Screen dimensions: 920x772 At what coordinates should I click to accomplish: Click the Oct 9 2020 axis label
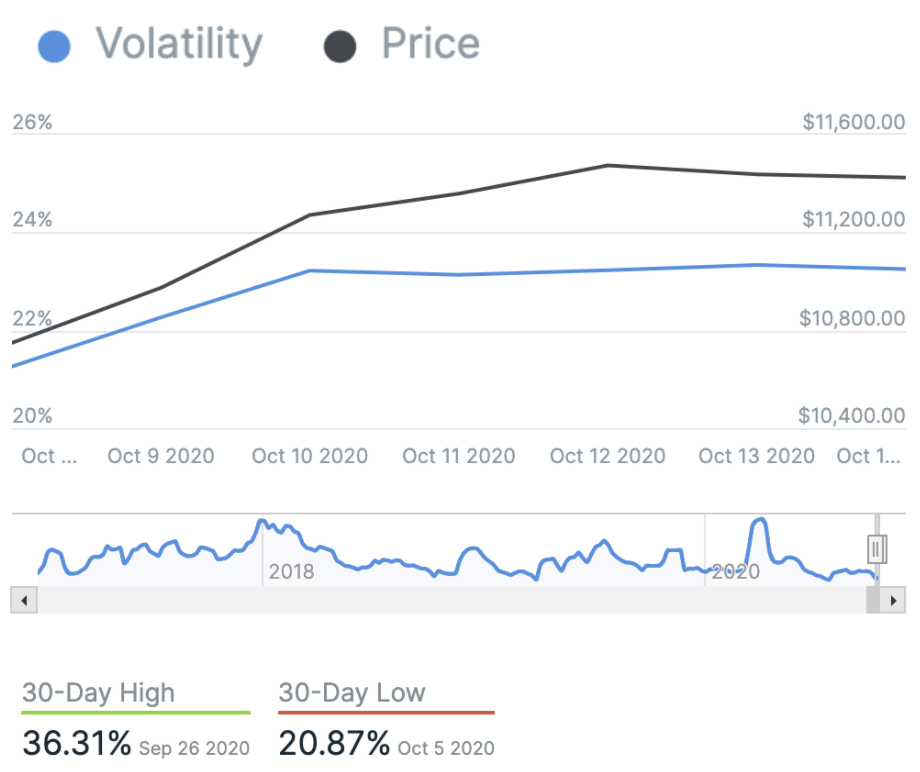tap(161, 456)
